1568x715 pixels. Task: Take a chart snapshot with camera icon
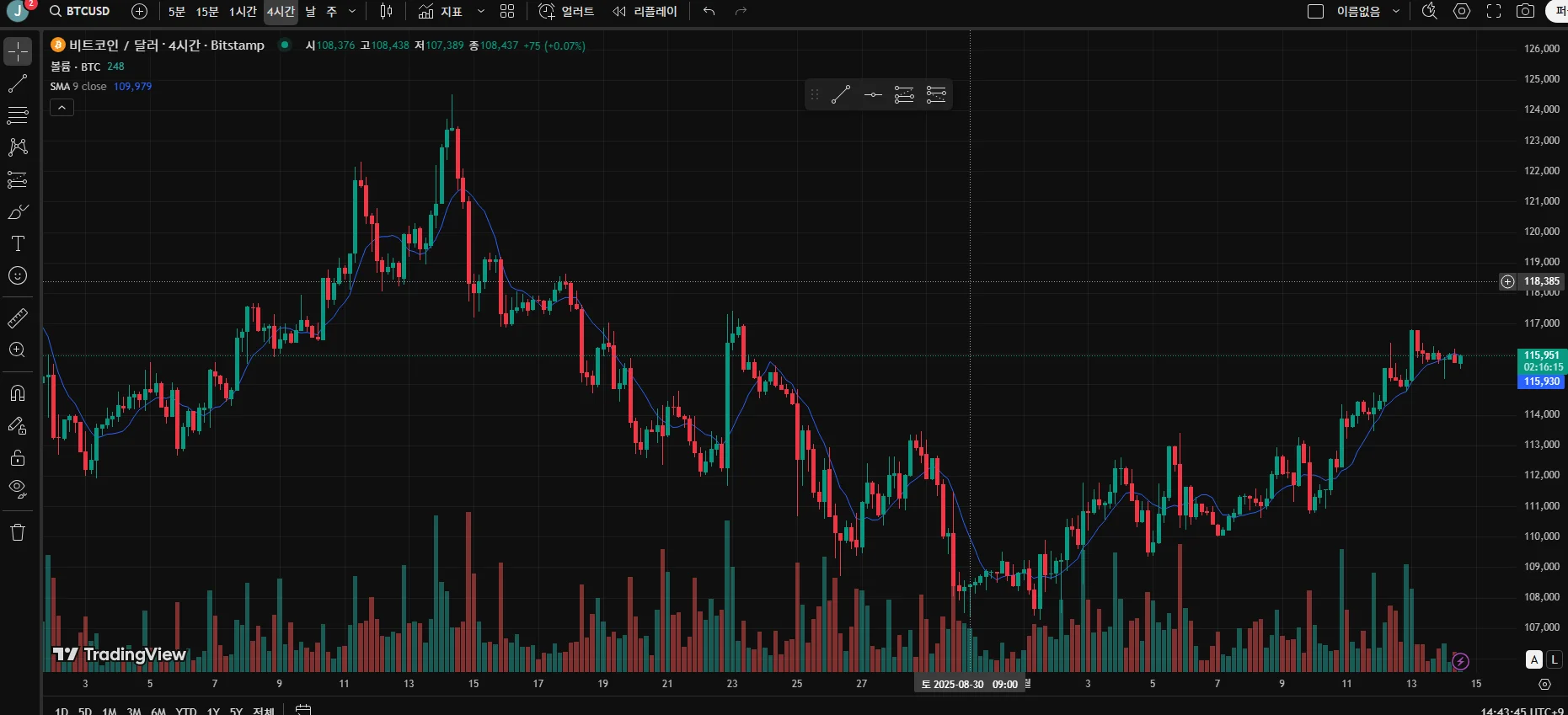1525,11
